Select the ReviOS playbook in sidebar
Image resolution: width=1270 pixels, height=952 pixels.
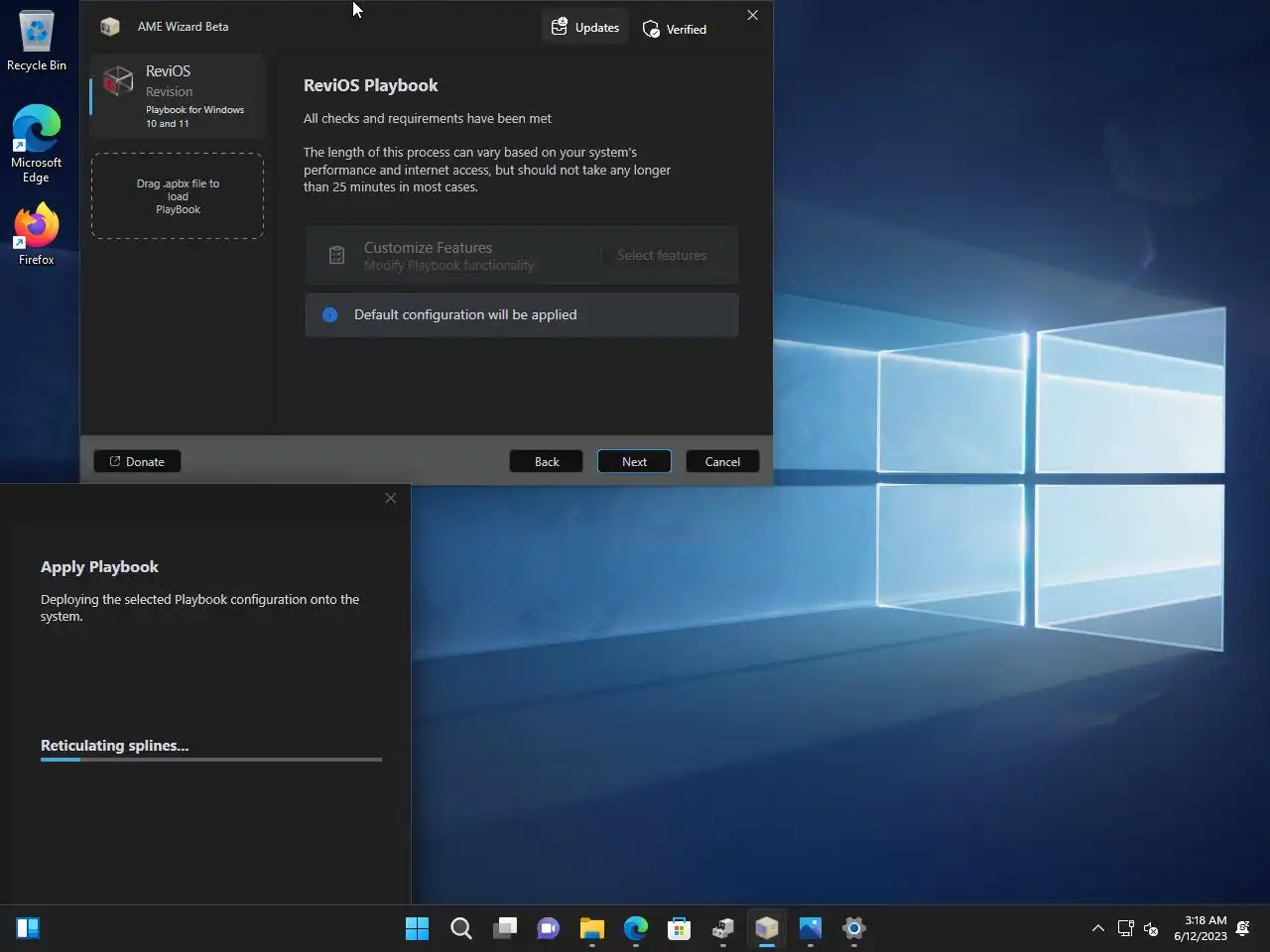[x=178, y=96]
